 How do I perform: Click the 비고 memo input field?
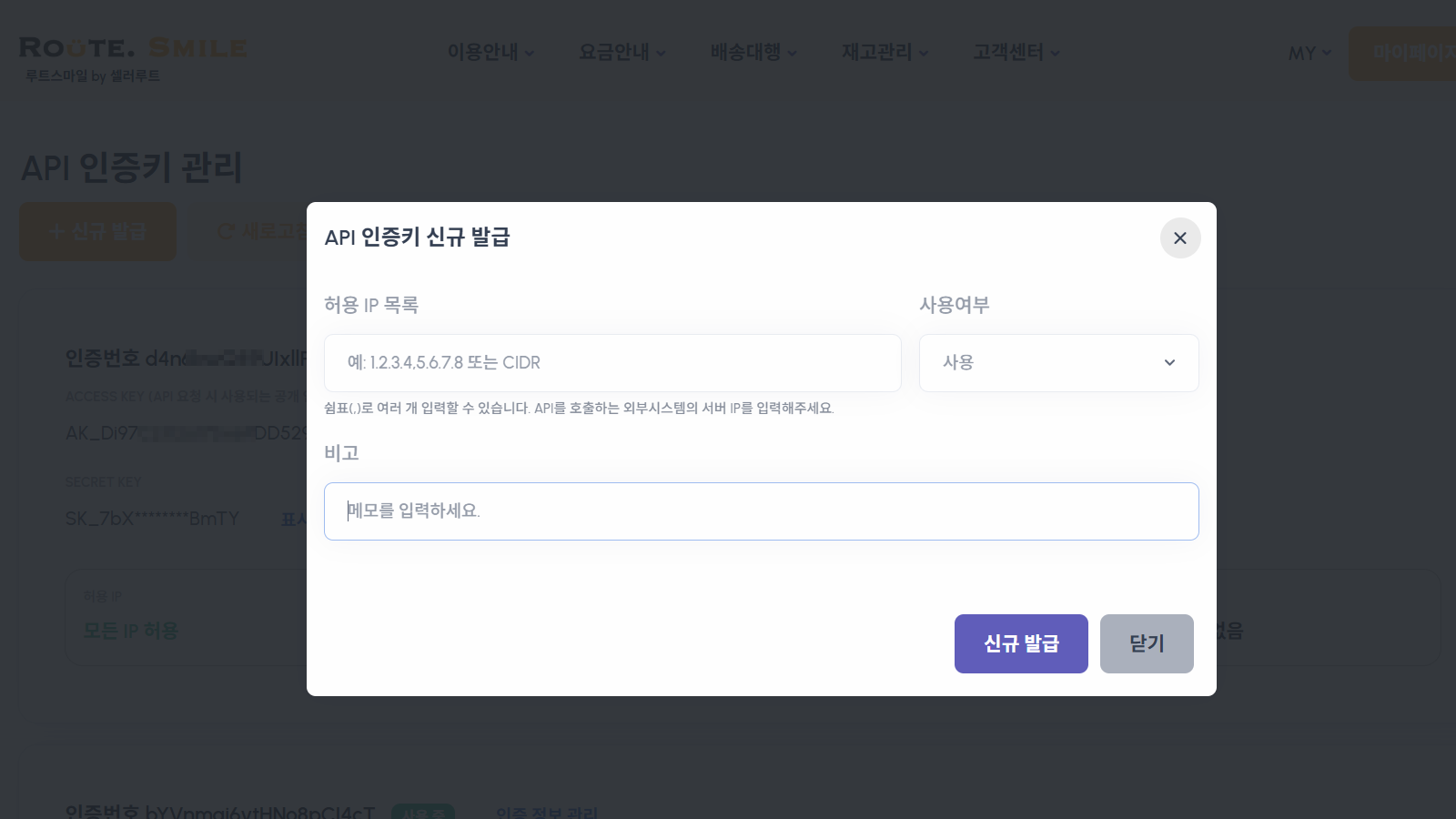(x=762, y=511)
